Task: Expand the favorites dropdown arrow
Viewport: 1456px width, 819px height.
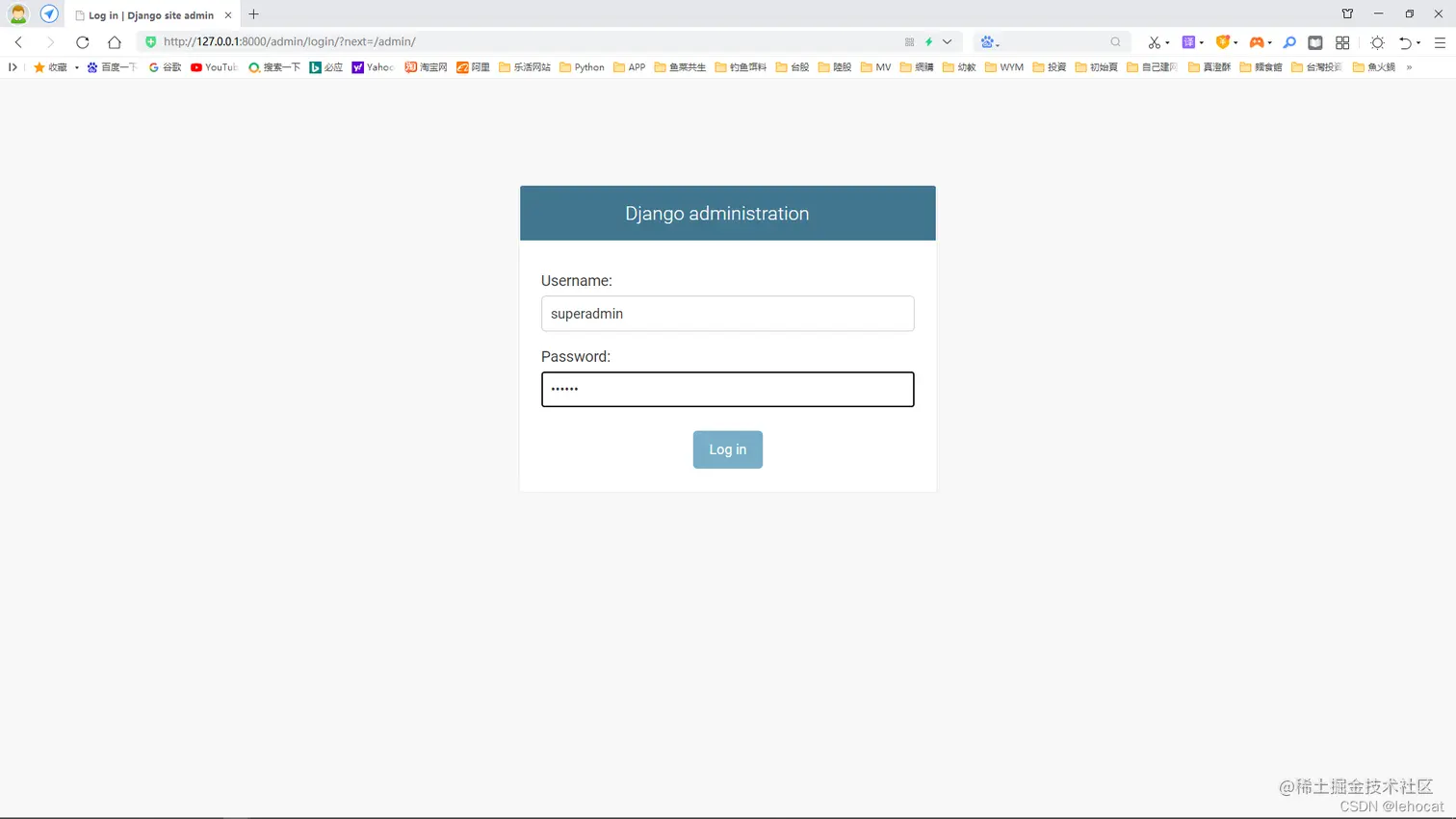Action: coord(77,67)
